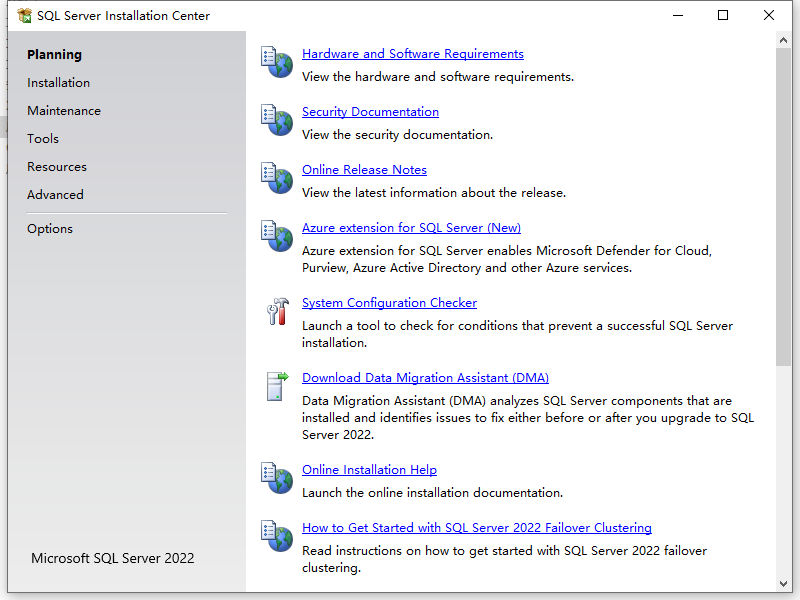Open the Options page in sidebar
The height and width of the screenshot is (600, 800).
49,229
